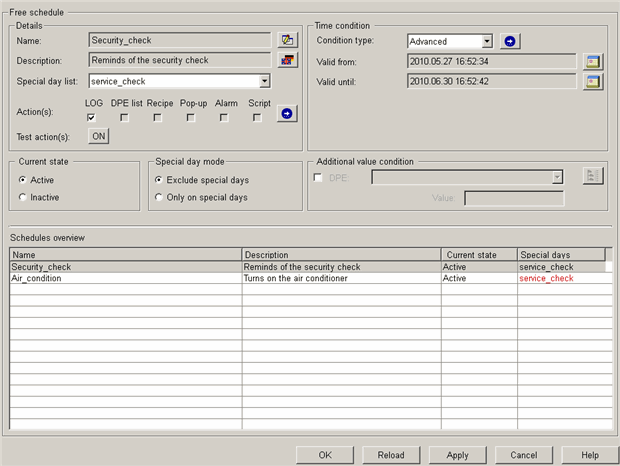Click the edit icon next to the Name field
Viewport: 620px width, 466px height.
288,40
